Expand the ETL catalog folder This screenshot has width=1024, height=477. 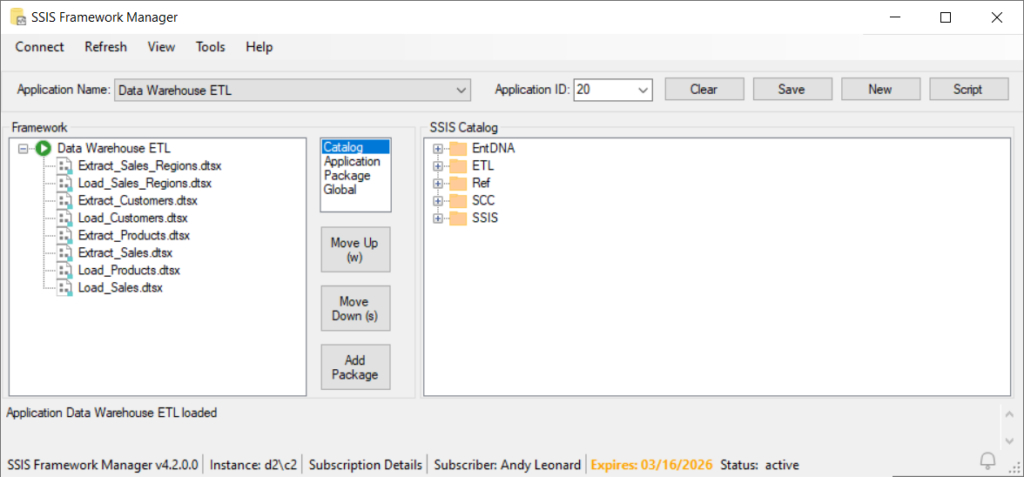437,166
